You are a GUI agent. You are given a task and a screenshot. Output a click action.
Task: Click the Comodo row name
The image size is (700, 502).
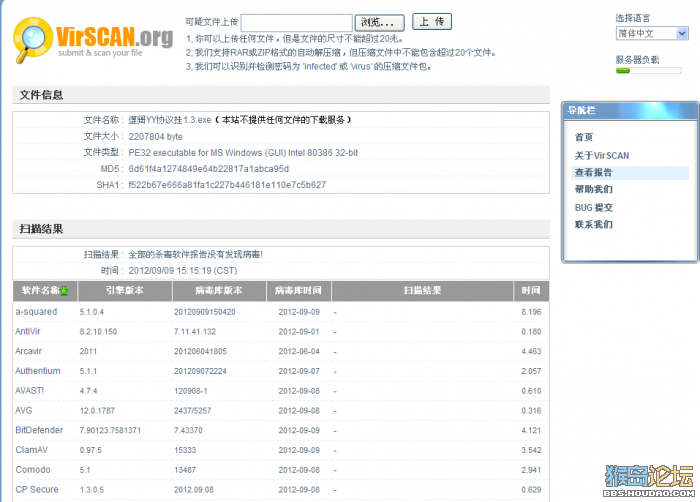coord(33,470)
